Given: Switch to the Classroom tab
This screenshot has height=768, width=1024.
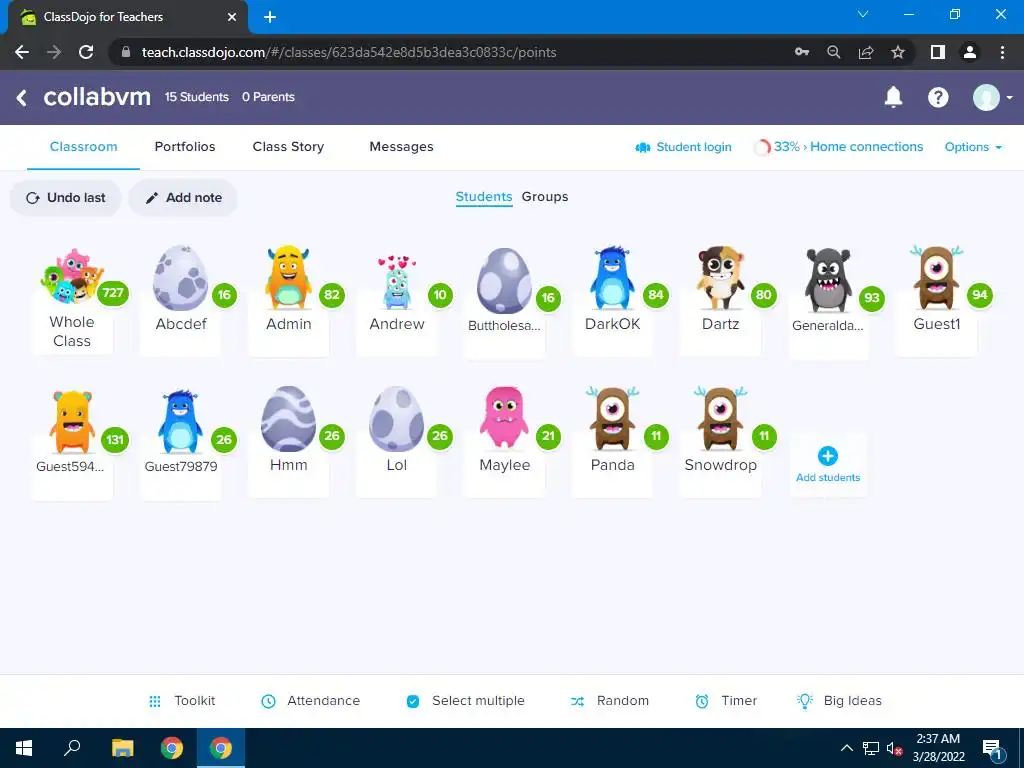Looking at the screenshot, I should 84,147.
